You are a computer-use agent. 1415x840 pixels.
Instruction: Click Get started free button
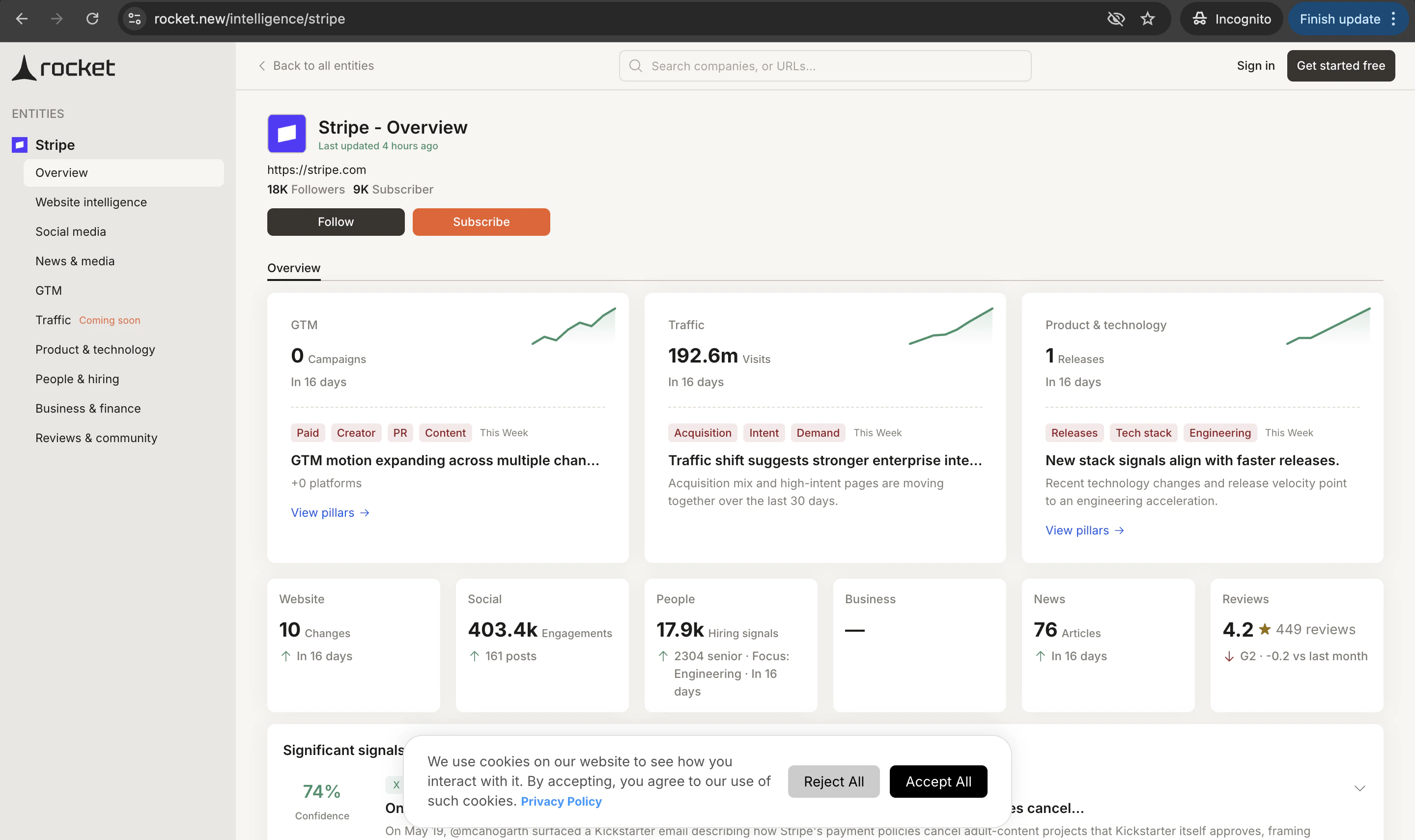(1340, 66)
